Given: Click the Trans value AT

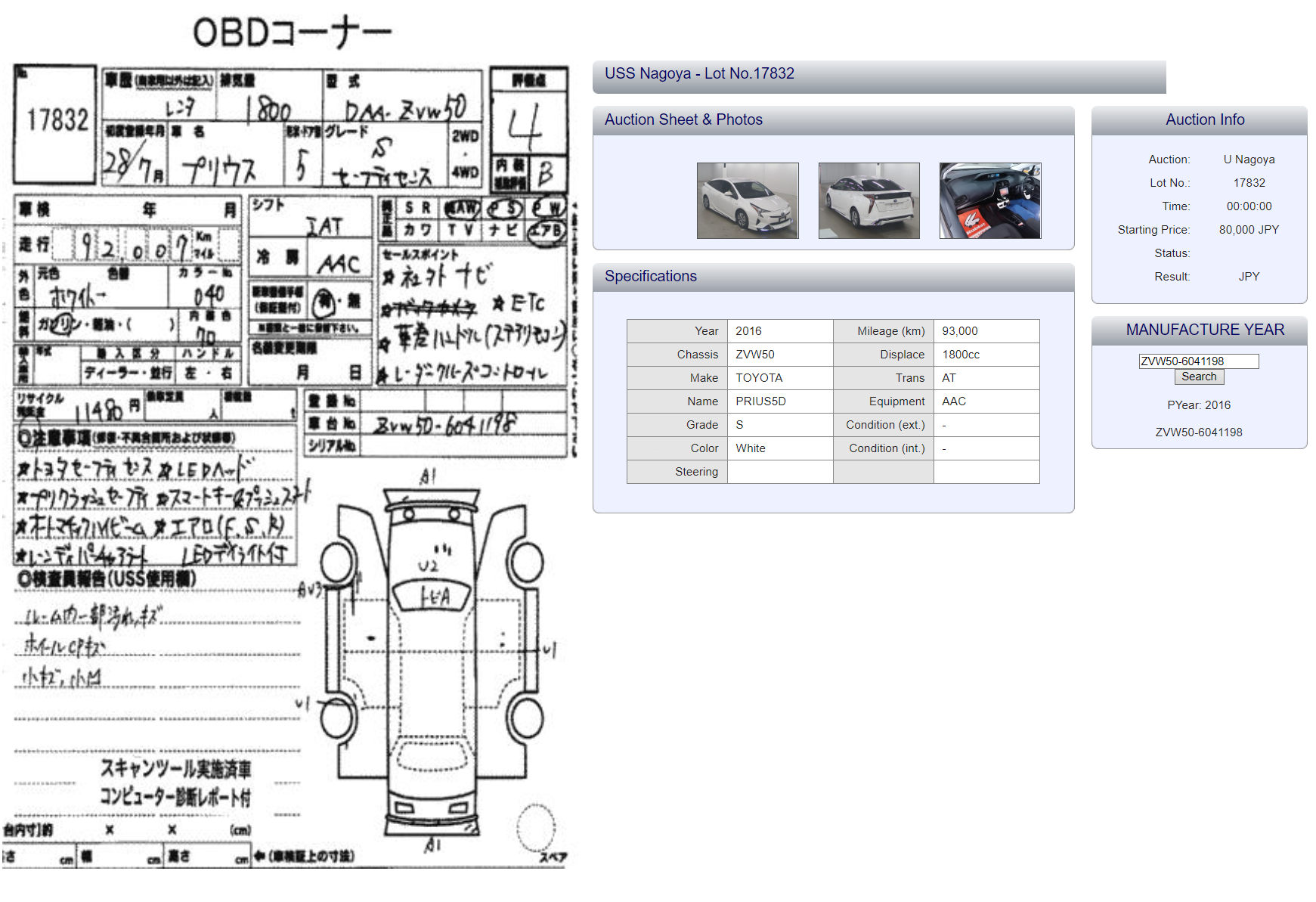Looking at the screenshot, I should [x=949, y=378].
